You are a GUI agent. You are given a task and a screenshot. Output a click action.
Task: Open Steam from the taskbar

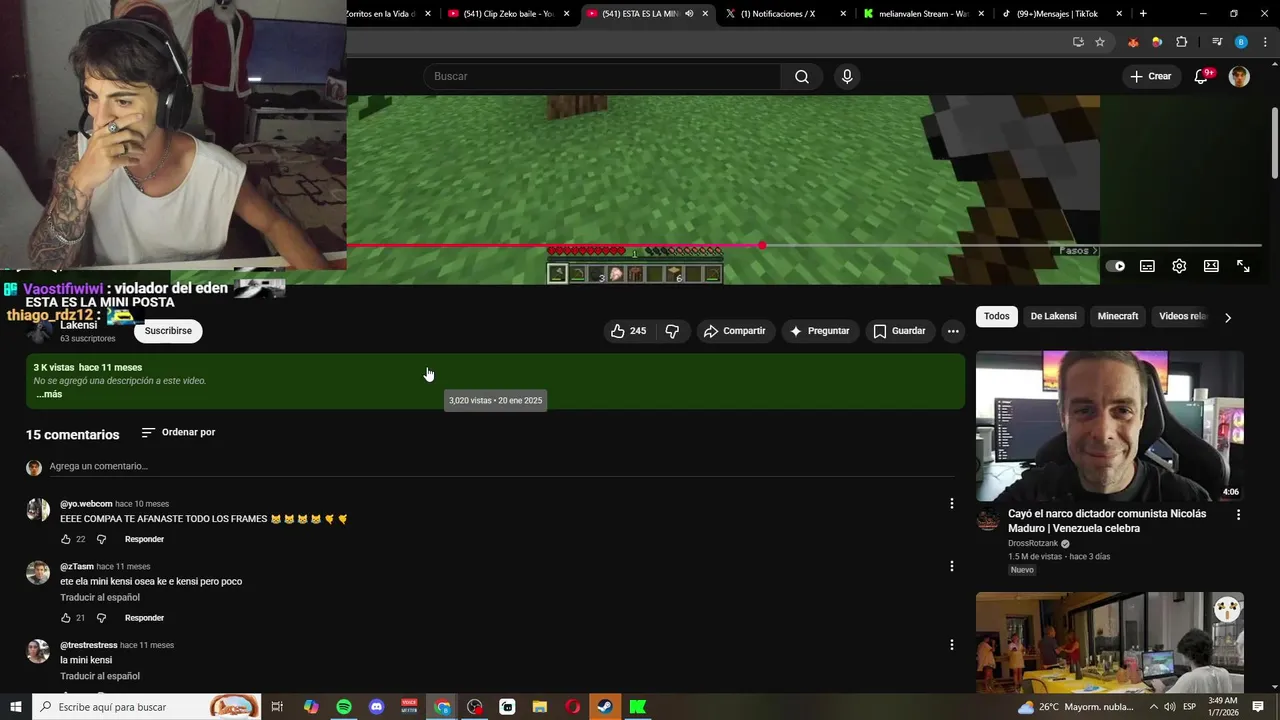(605, 707)
